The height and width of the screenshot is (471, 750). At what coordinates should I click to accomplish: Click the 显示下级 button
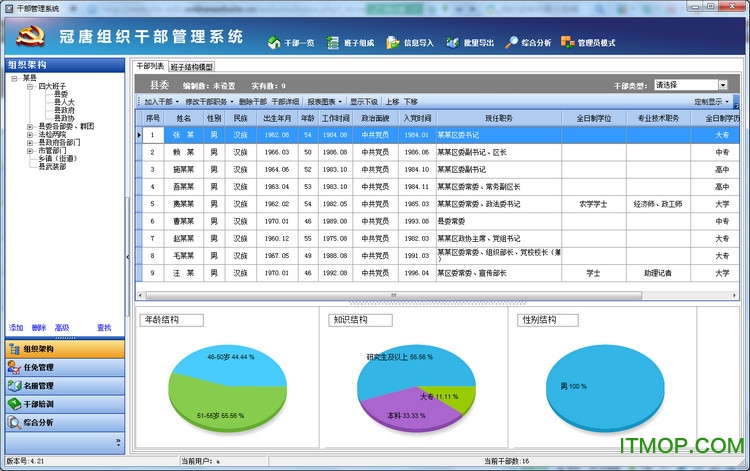click(364, 102)
